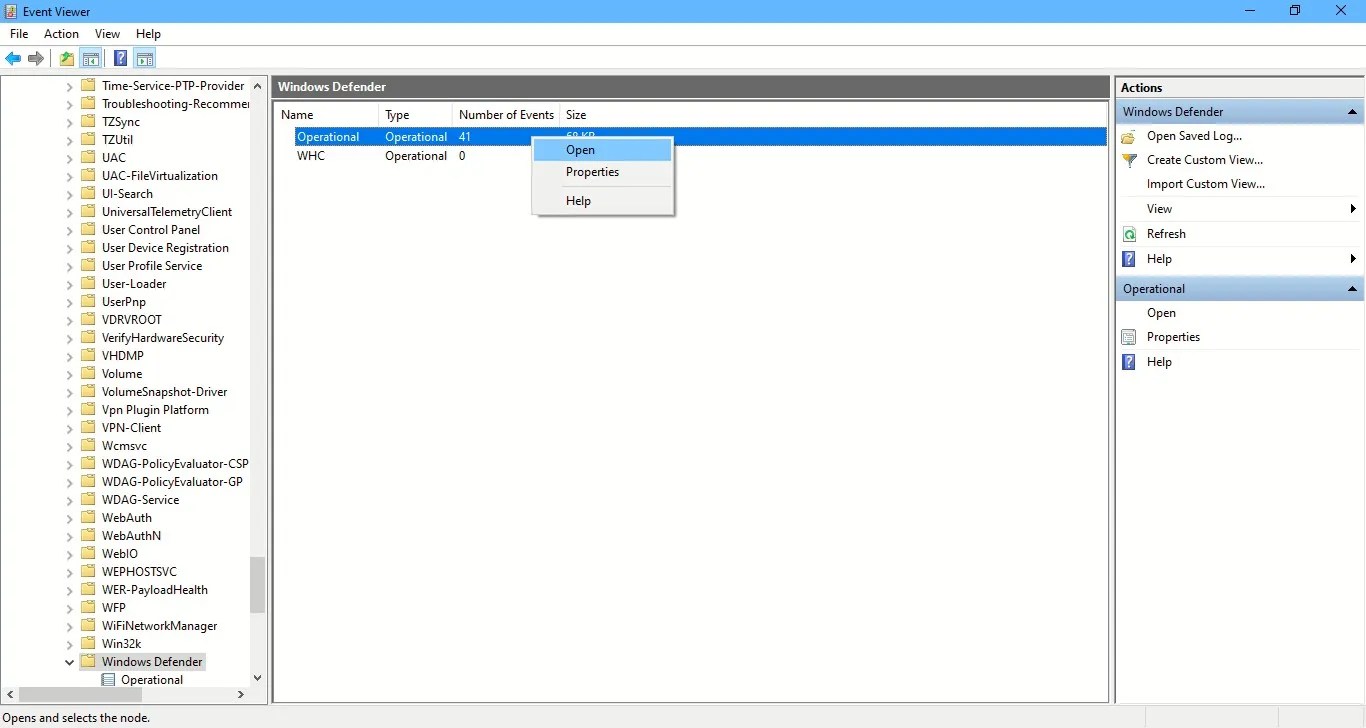Open the Action menu

pos(61,33)
